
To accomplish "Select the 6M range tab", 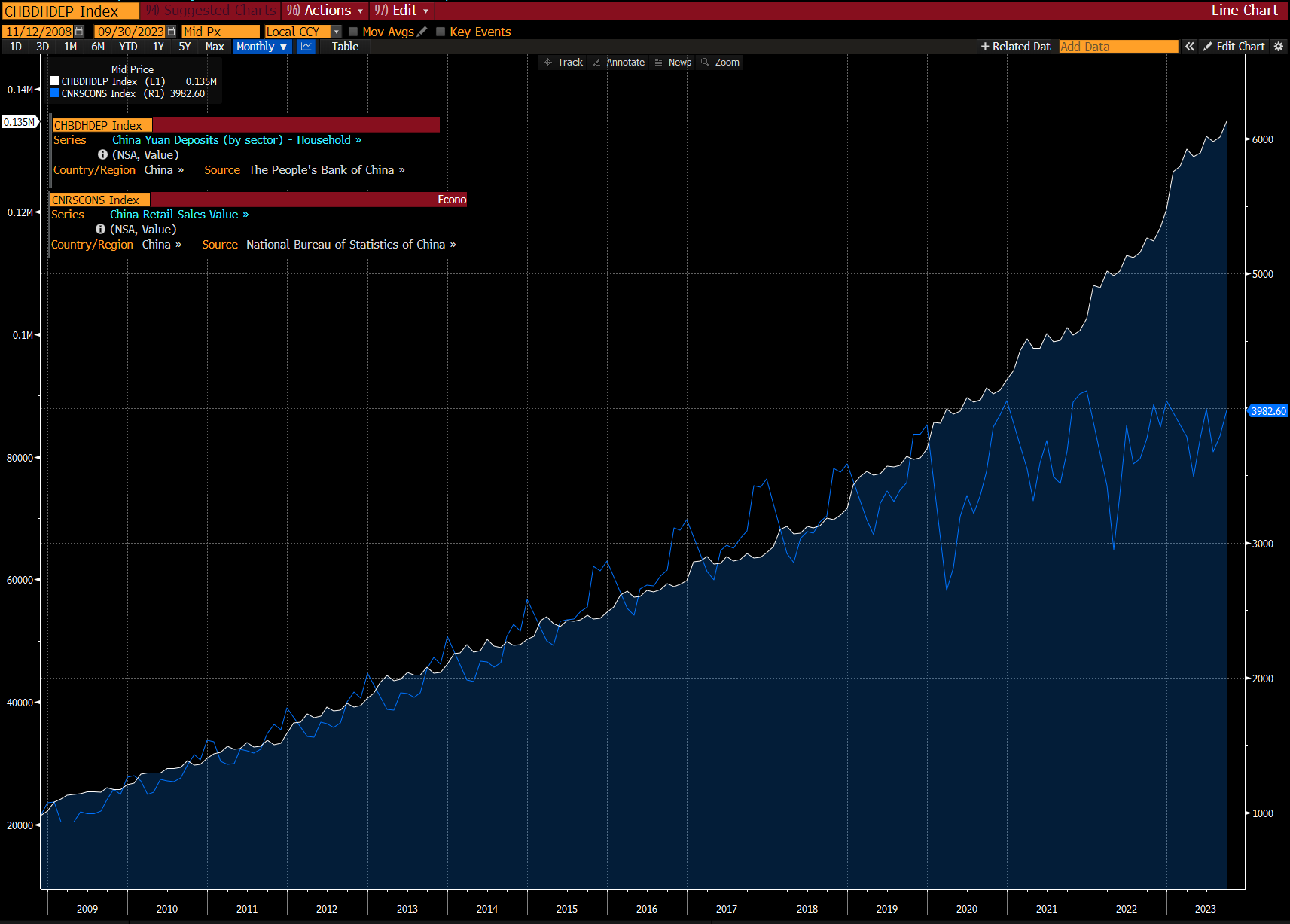I will [x=98, y=47].
